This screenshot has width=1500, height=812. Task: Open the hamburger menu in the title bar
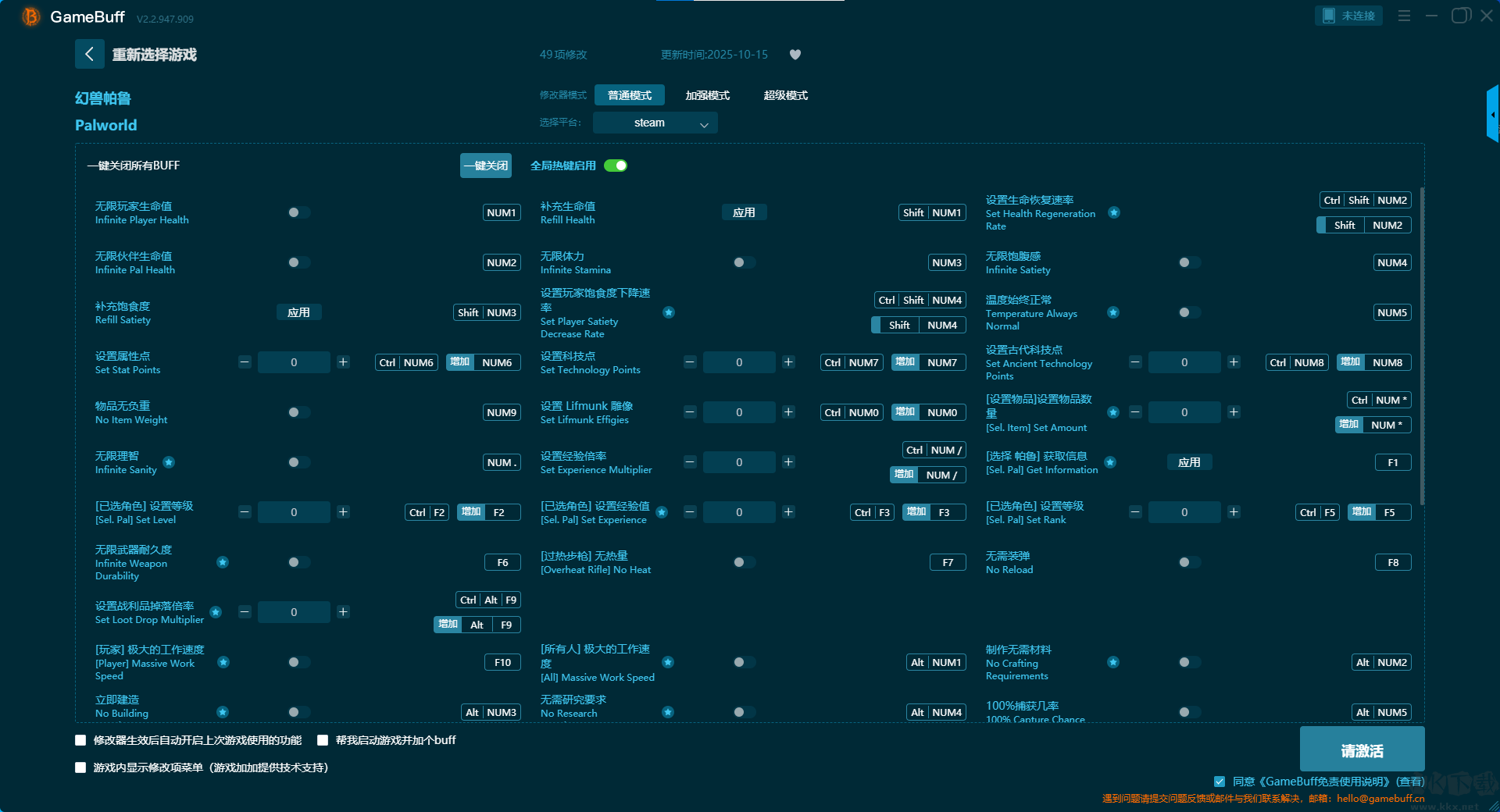1404,16
